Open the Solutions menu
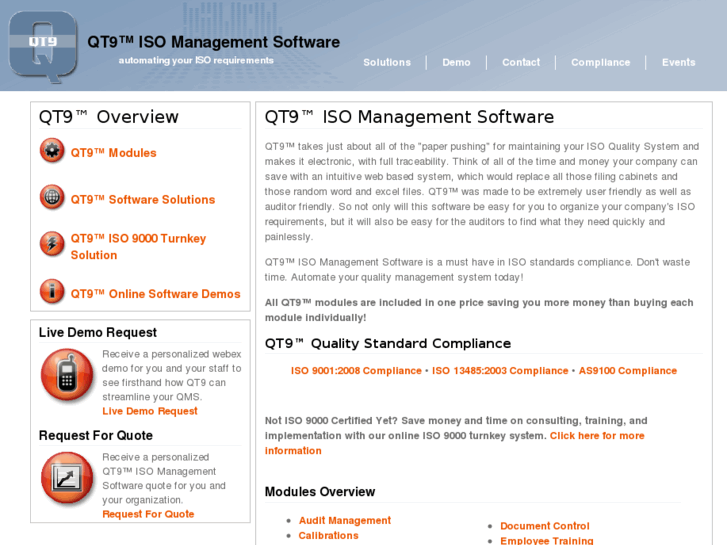Screen dimensions: 727x545 coord(387,62)
